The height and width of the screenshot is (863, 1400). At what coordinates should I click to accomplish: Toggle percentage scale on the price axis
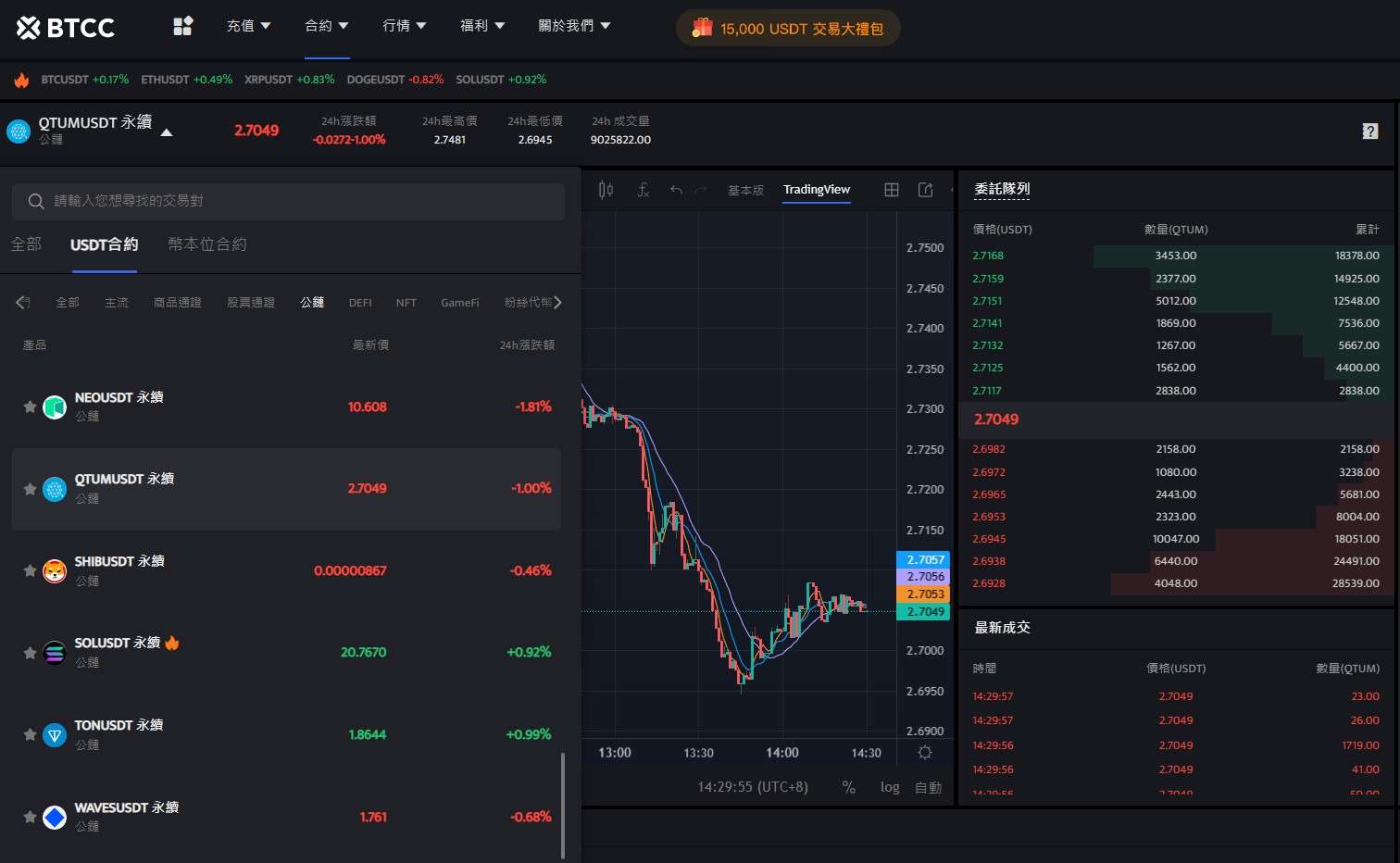(x=848, y=786)
